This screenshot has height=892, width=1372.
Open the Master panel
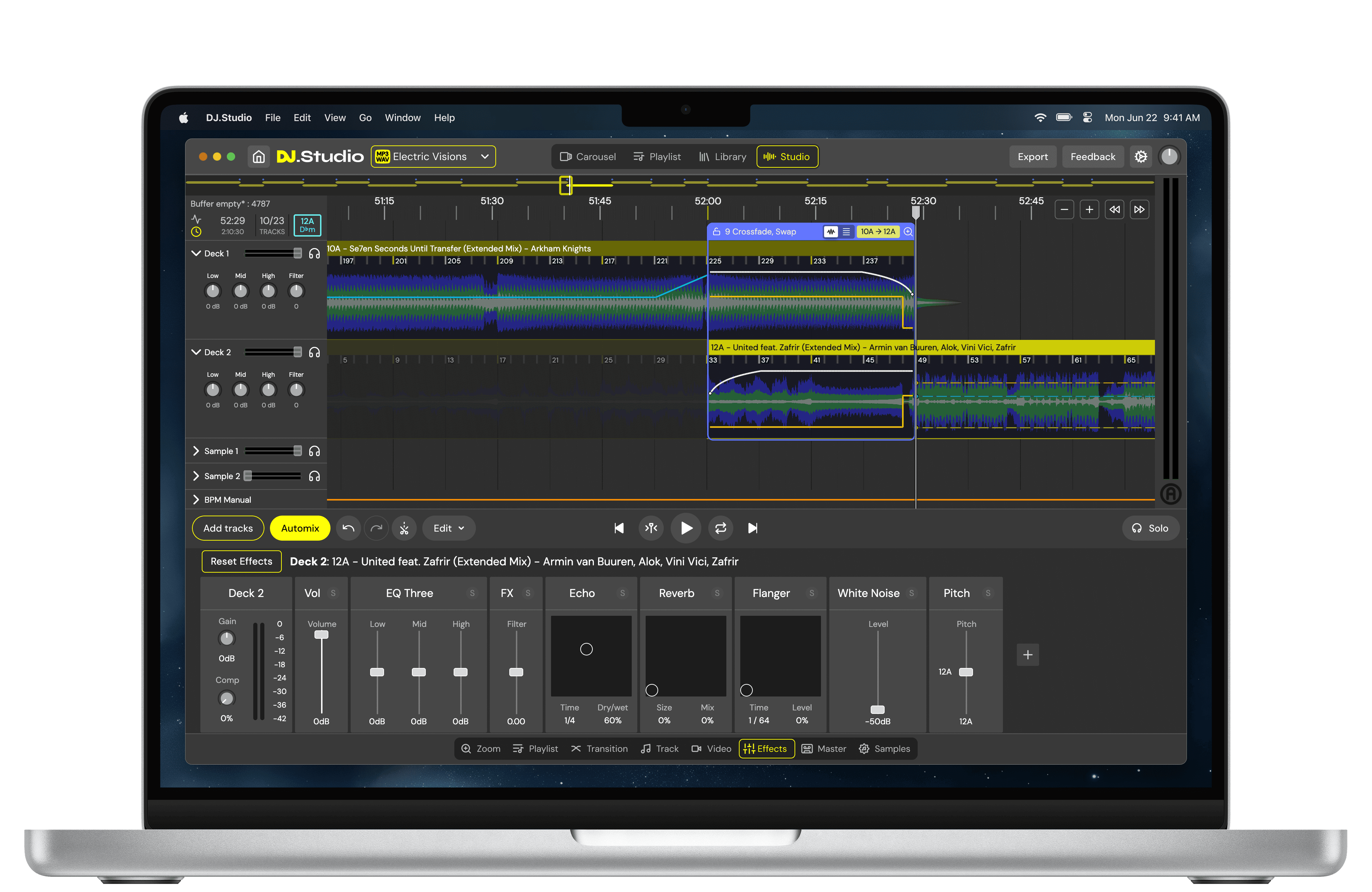(x=824, y=748)
